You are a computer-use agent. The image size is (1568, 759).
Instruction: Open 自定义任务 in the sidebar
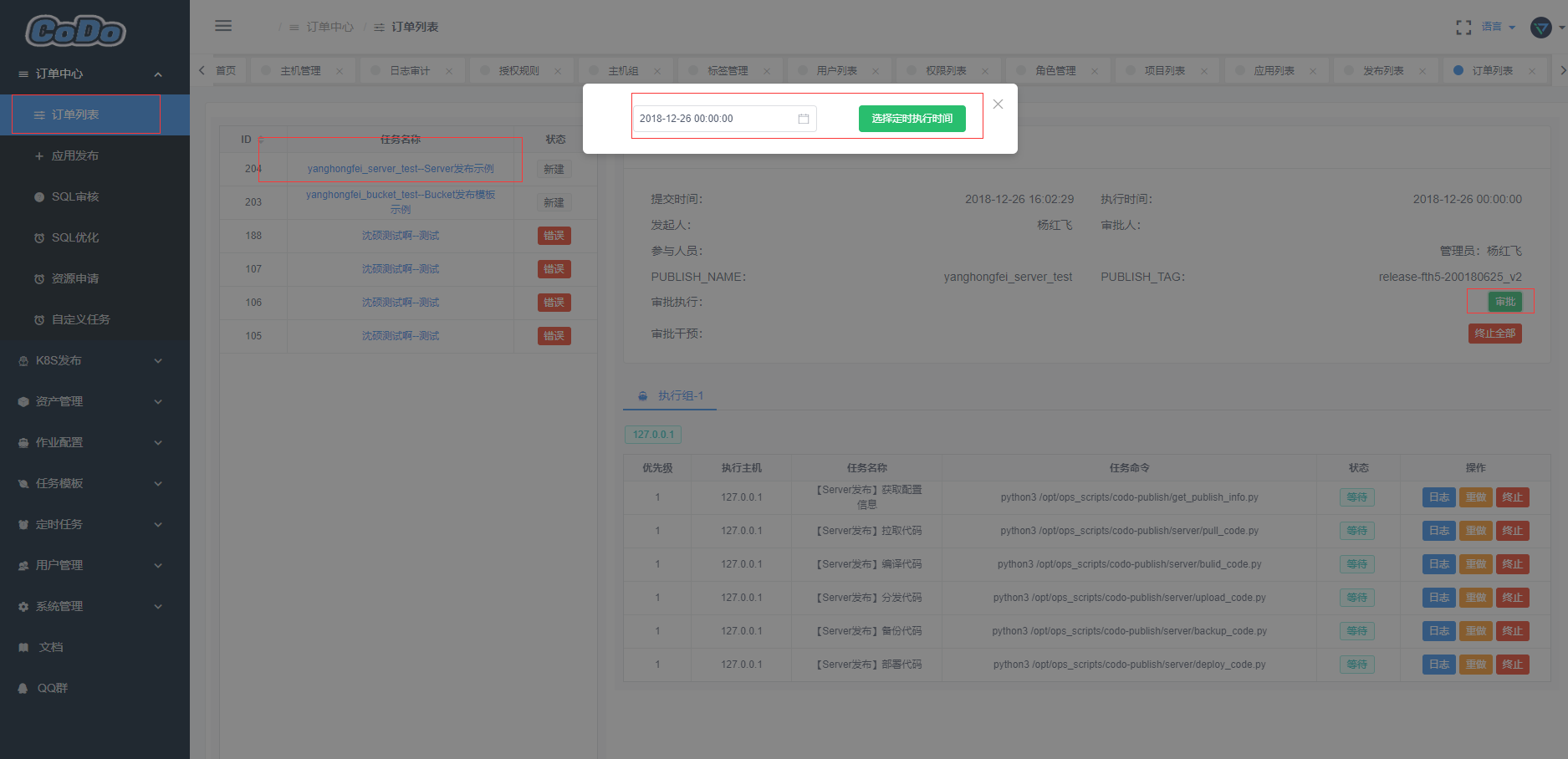tap(94, 319)
